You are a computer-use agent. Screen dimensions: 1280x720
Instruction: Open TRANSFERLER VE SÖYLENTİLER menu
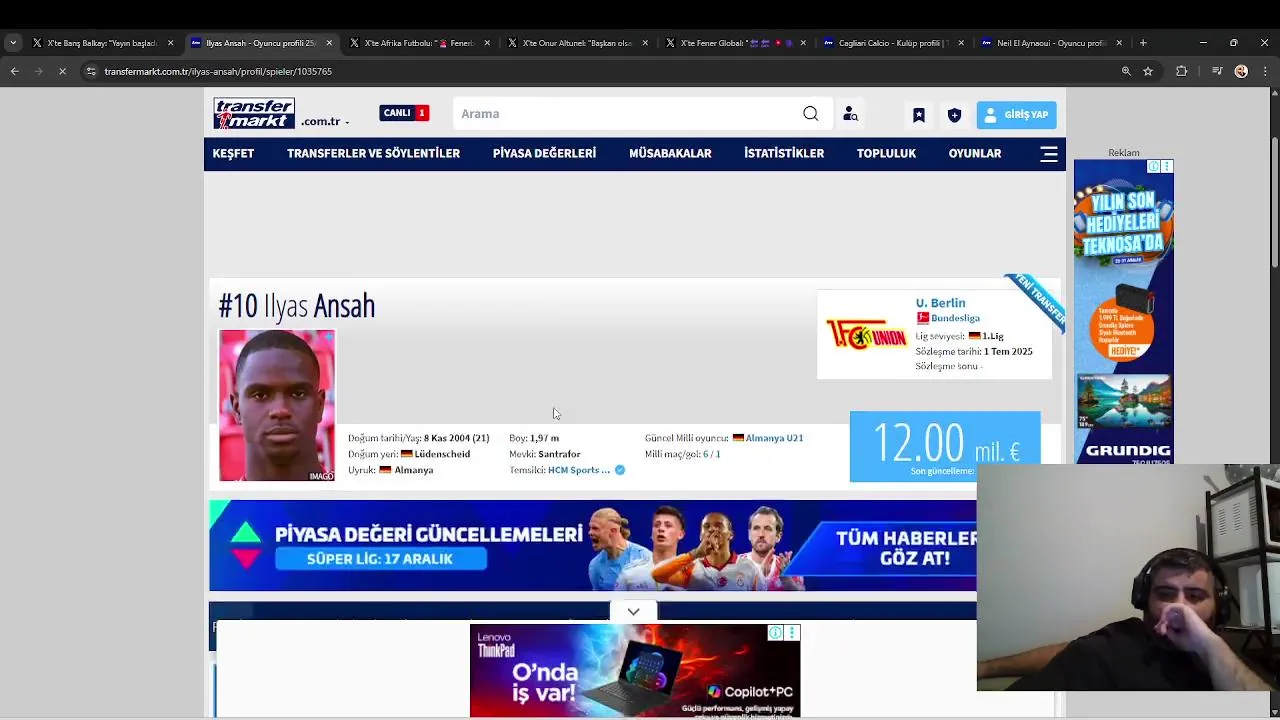(373, 153)
